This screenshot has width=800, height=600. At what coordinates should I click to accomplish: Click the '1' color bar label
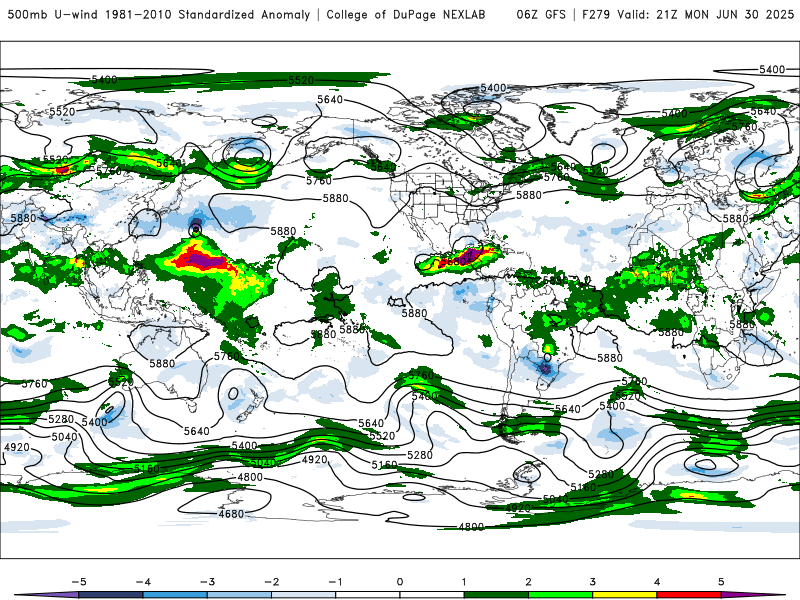464,582
